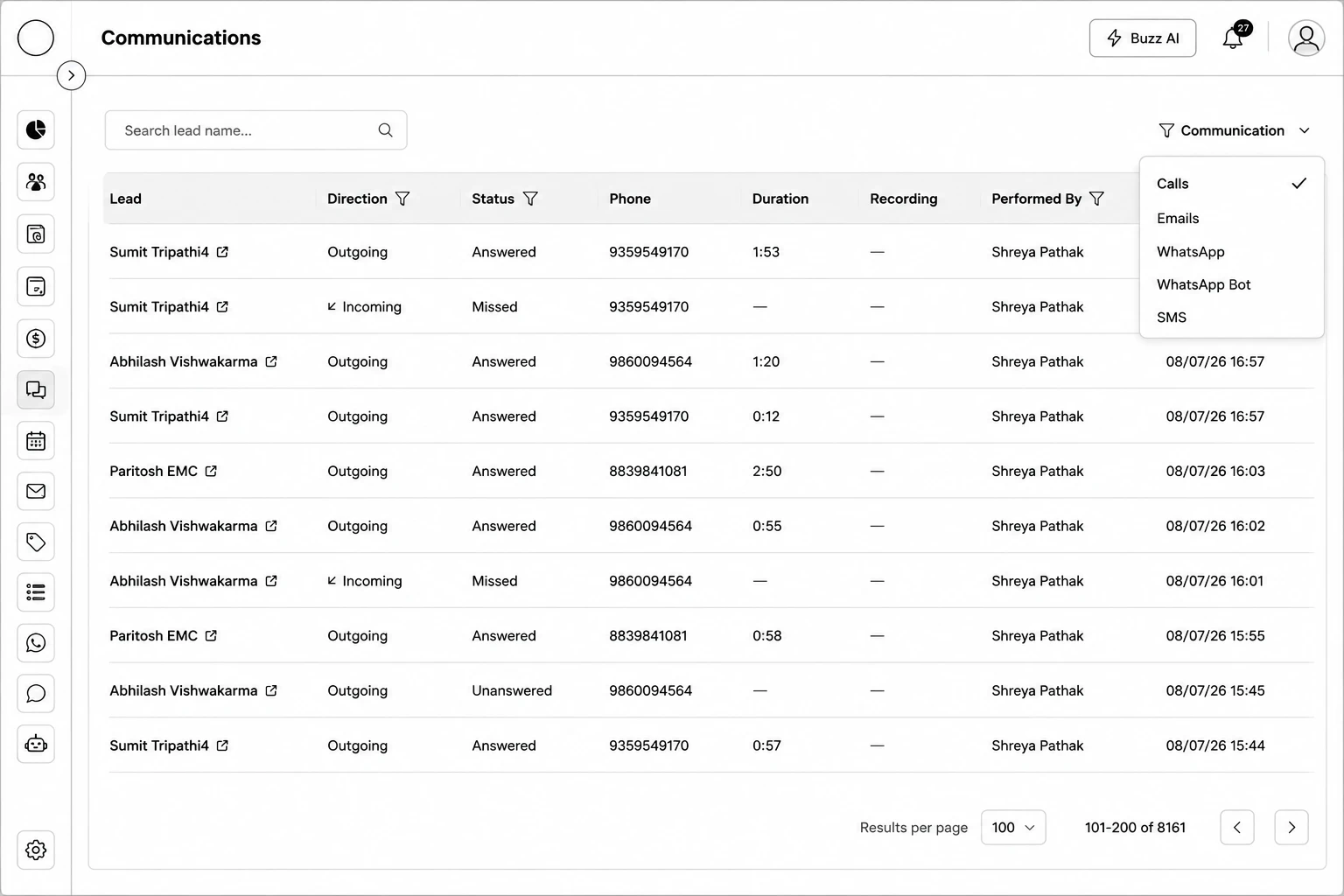Open the settings gear icon
The width and height of the screenshot is (1344, 896).
36,850
